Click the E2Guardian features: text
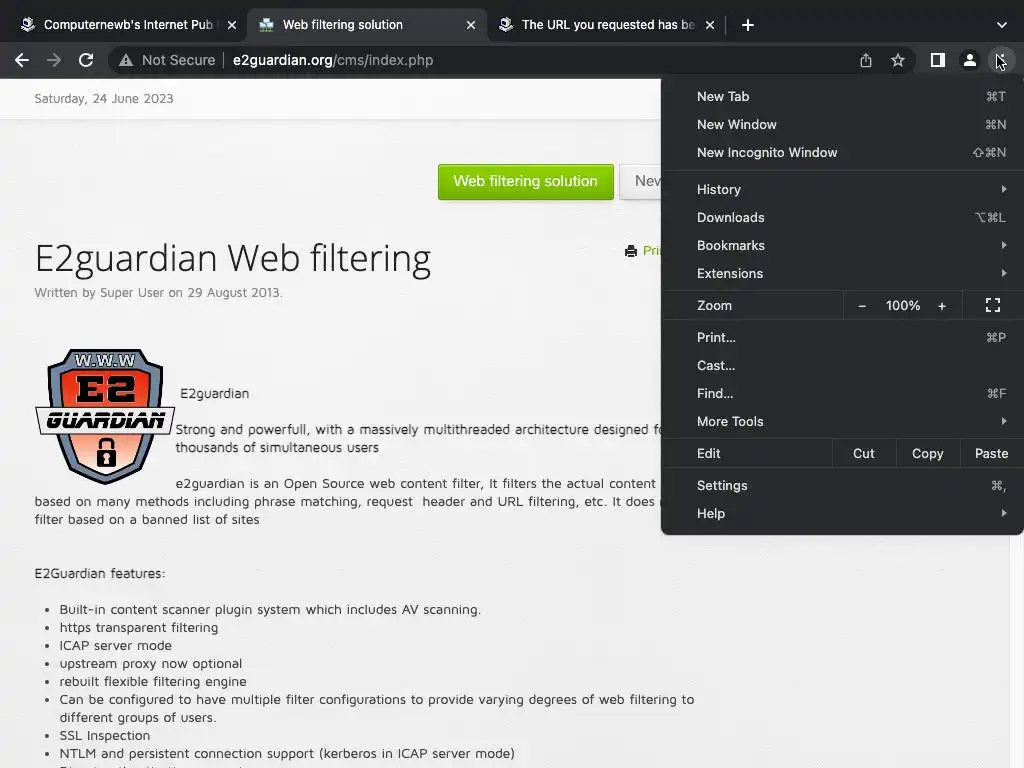This screenshot has height=768, width=1024. click(x=100, y=573)
